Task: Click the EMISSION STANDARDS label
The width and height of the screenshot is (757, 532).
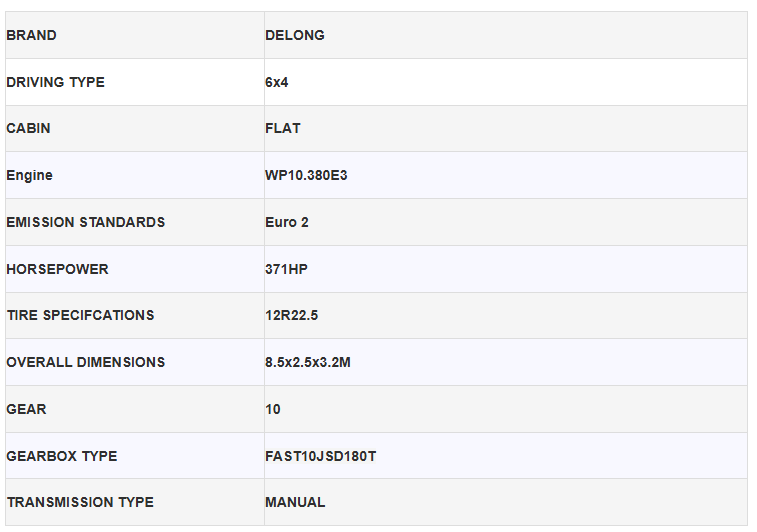Action: click(86, 222)
